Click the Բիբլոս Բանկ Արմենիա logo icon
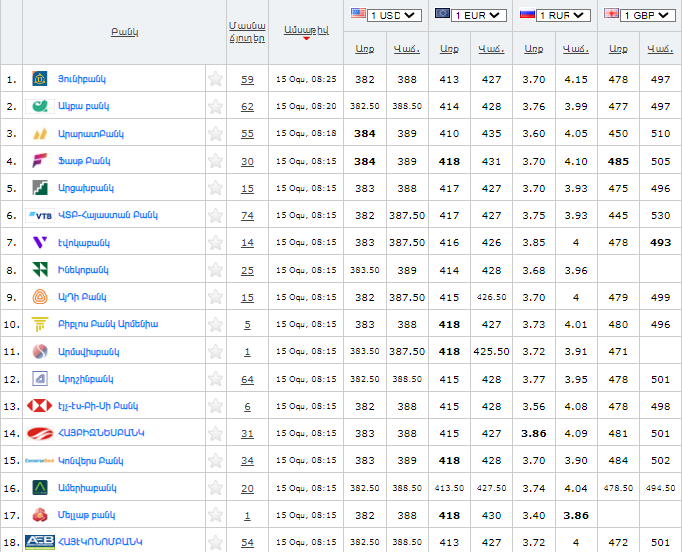The width and height of the screenshot is (682, 552). coord(40,325)
